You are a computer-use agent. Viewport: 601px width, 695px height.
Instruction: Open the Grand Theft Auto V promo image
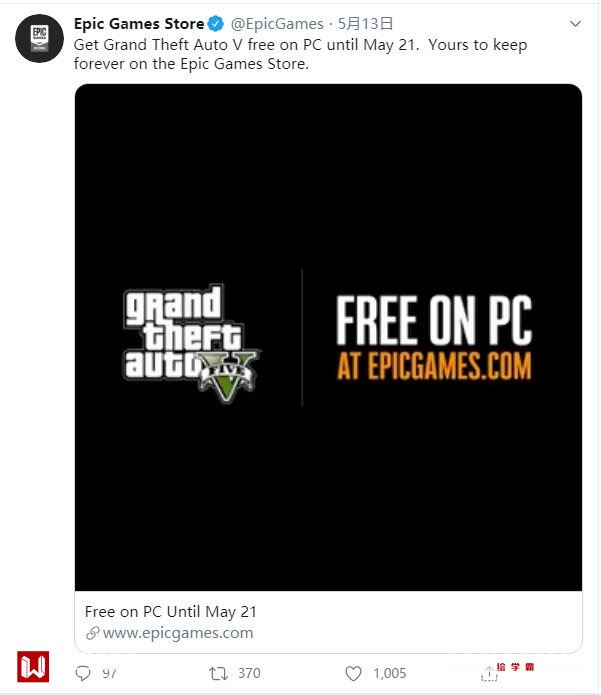pyautogui.click(x=328, y=337)
